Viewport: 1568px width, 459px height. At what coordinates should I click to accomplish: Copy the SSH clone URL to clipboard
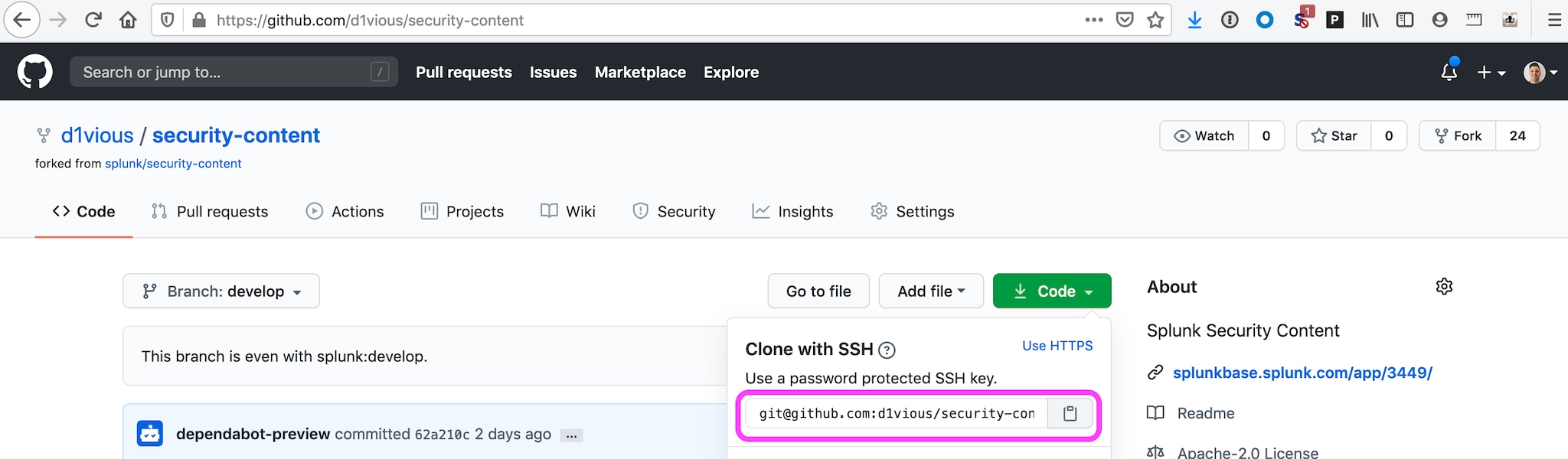pos(1070,414)
